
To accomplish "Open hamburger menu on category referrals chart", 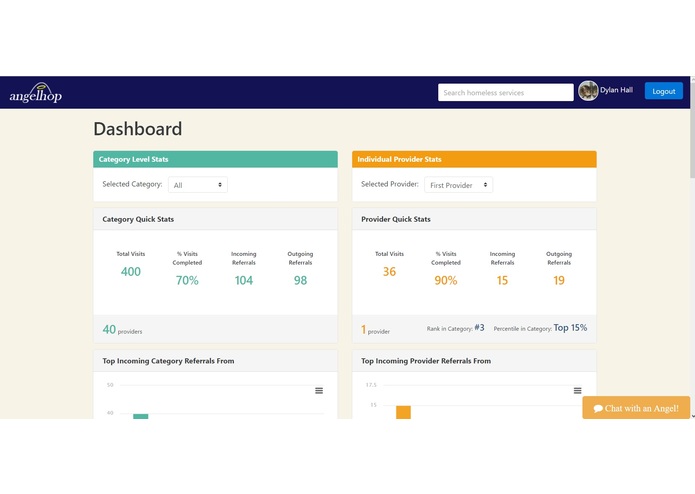I will (319, 391).
